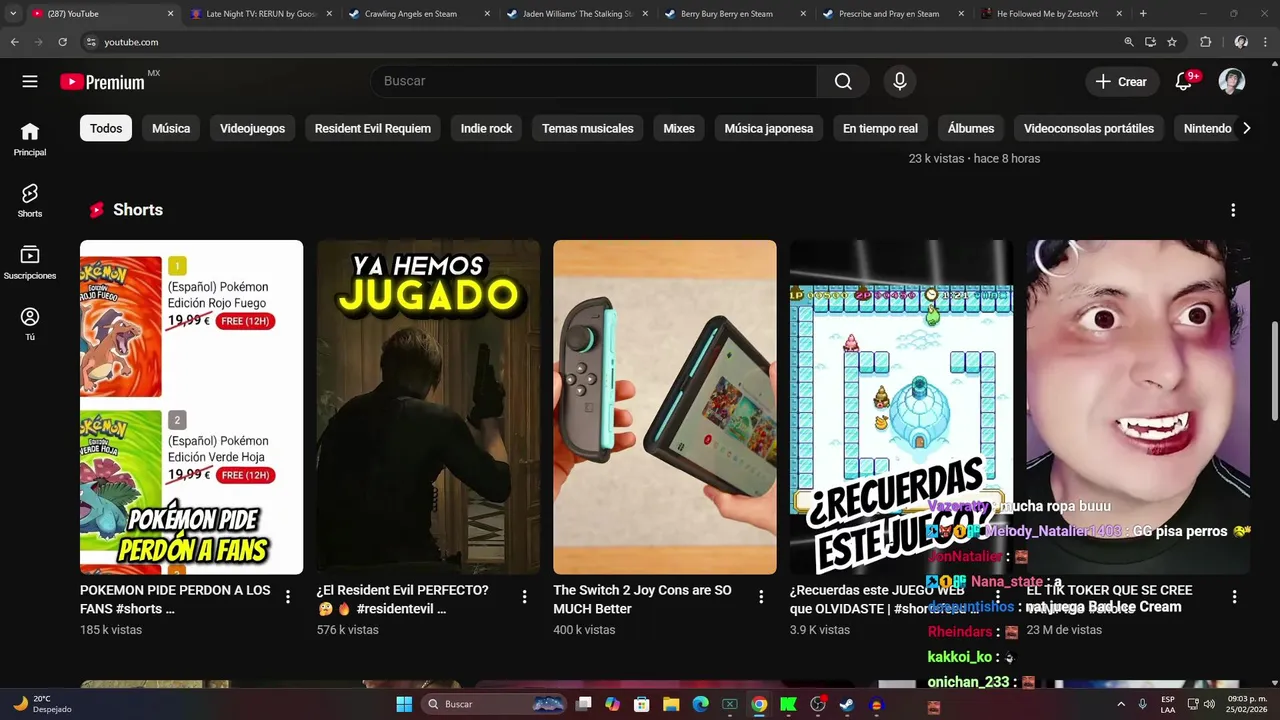Open Windows Start menu
Screen dimensions: 1280x720
[x=404, y=704]
